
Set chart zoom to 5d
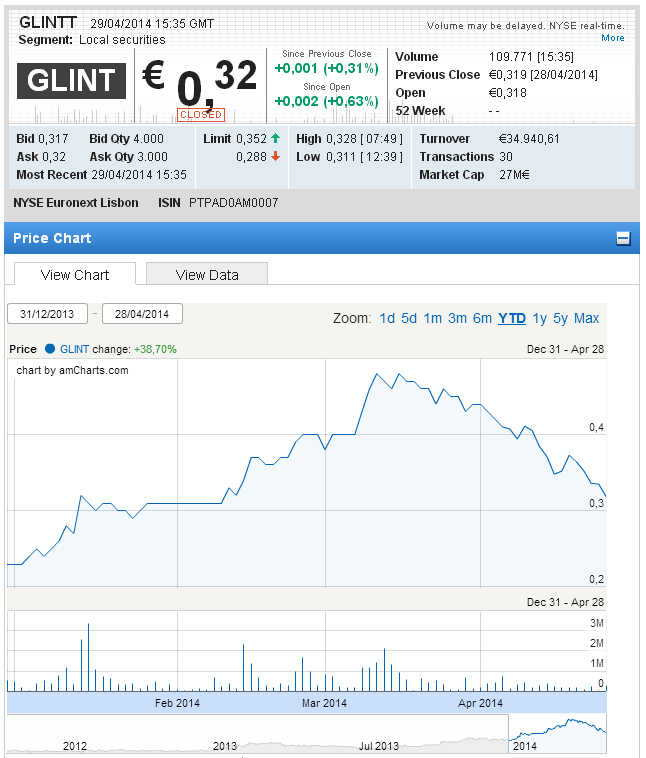[x=409, y=318]
